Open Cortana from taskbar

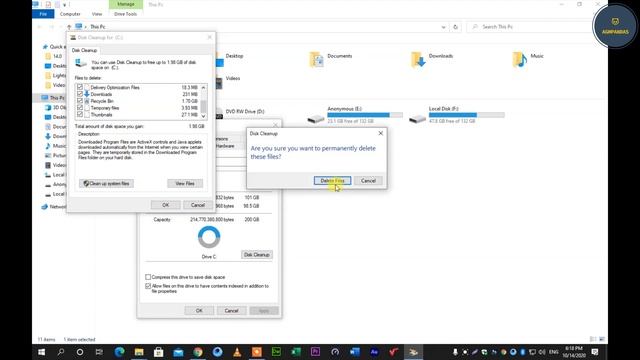[80, 352]
